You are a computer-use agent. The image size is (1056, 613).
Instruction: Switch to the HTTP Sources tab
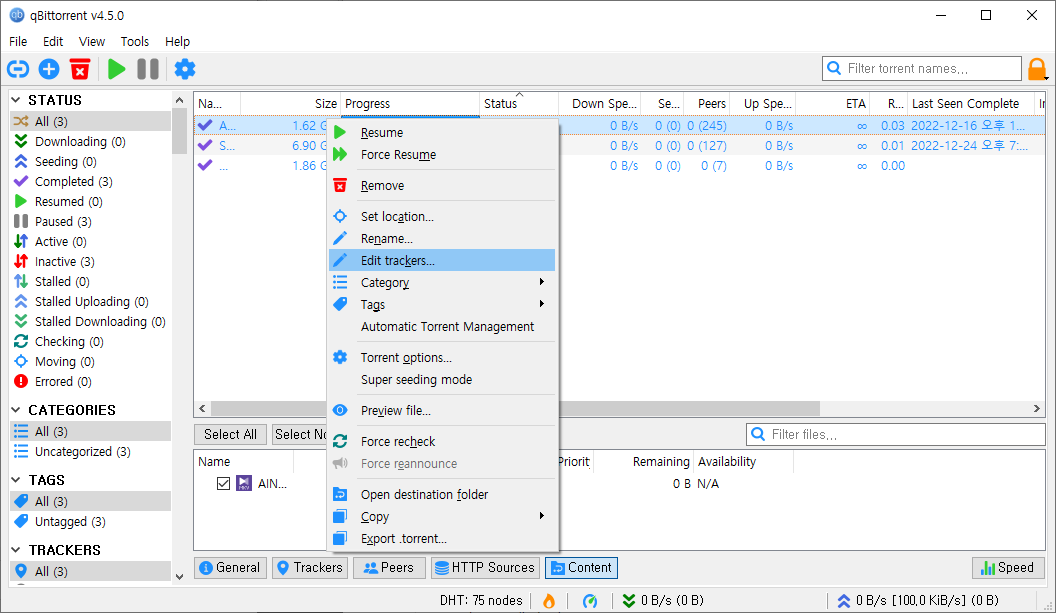tap(486, 568)
